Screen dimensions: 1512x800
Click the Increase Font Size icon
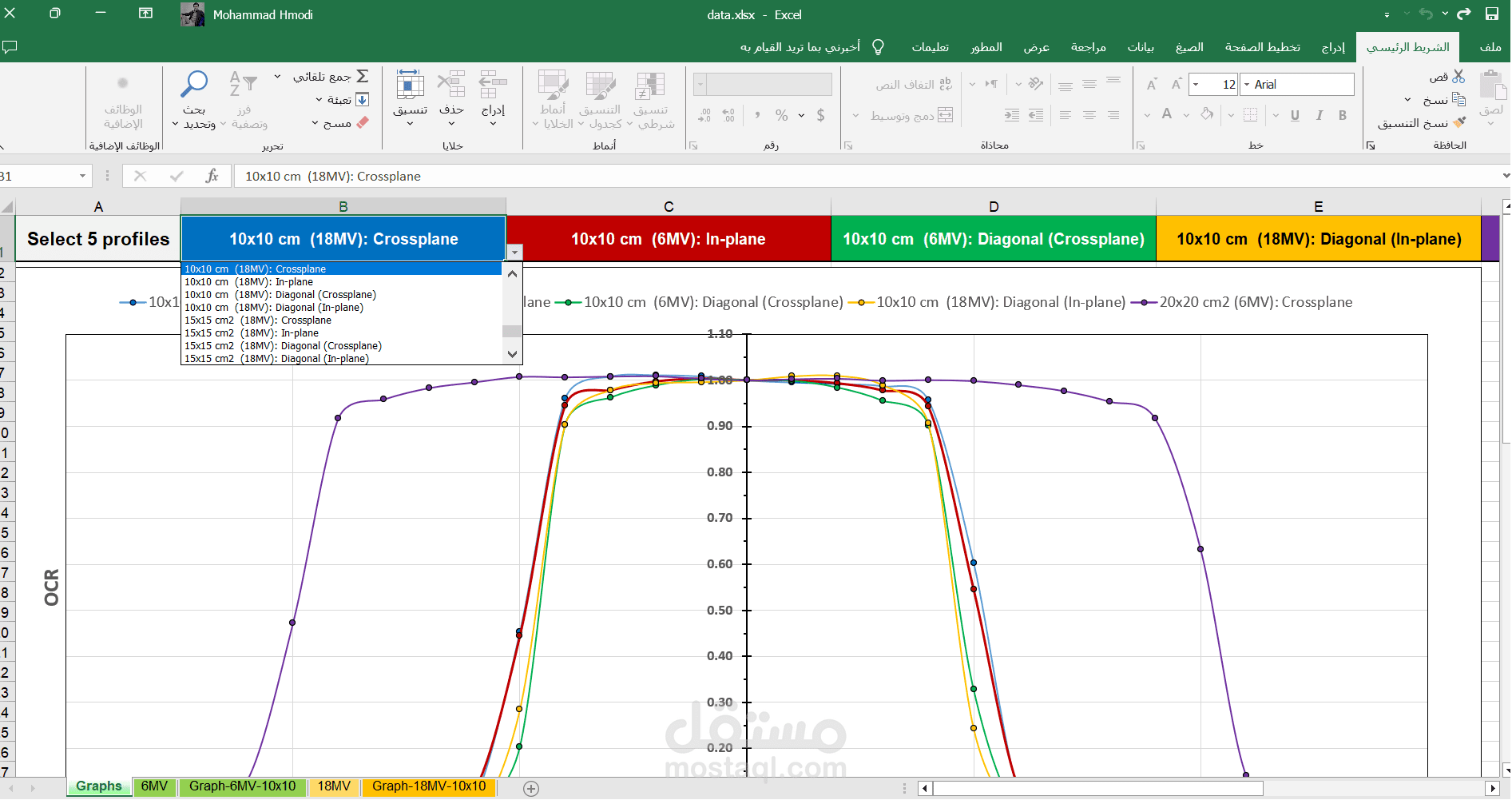1177,85
